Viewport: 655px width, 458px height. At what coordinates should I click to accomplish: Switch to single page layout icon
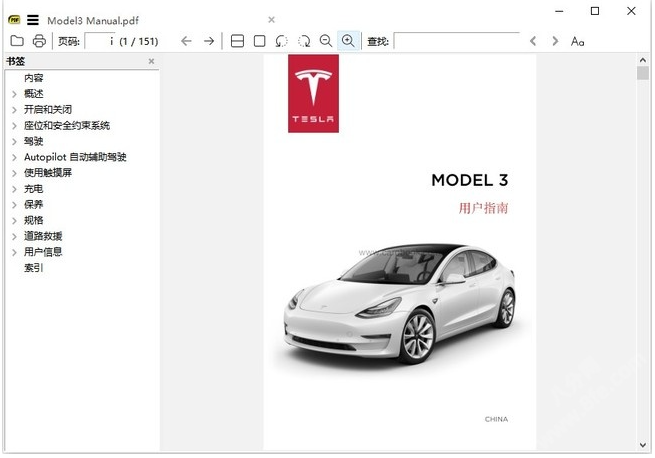[x=259, y=41]
